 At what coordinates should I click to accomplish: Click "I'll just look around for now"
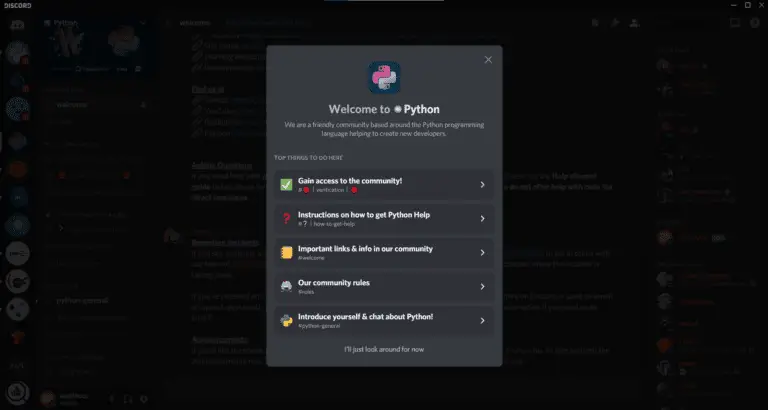[x=384, y=349]
